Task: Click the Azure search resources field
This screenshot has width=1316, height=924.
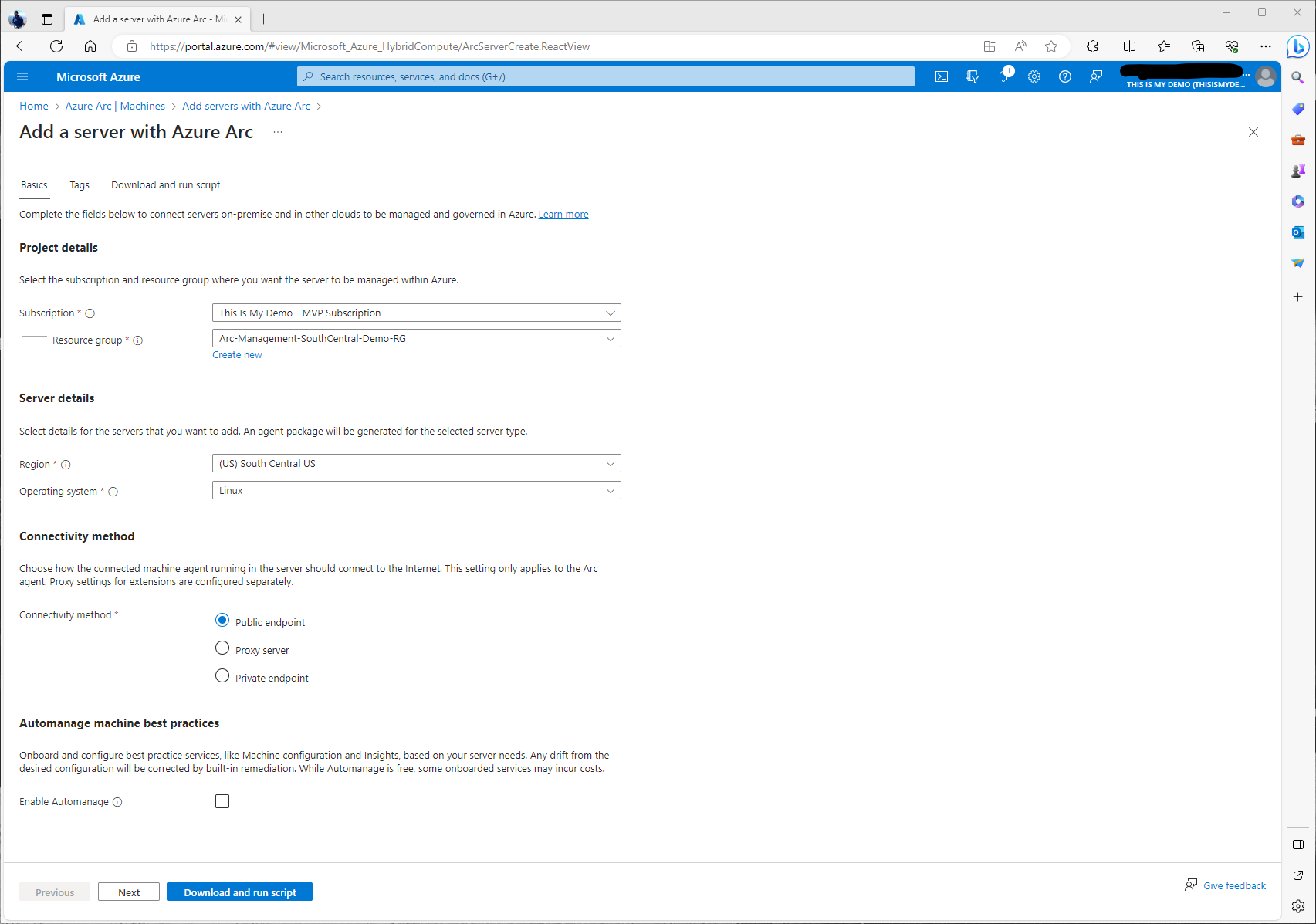Action: pyautogui.click(x=606, y=76)
